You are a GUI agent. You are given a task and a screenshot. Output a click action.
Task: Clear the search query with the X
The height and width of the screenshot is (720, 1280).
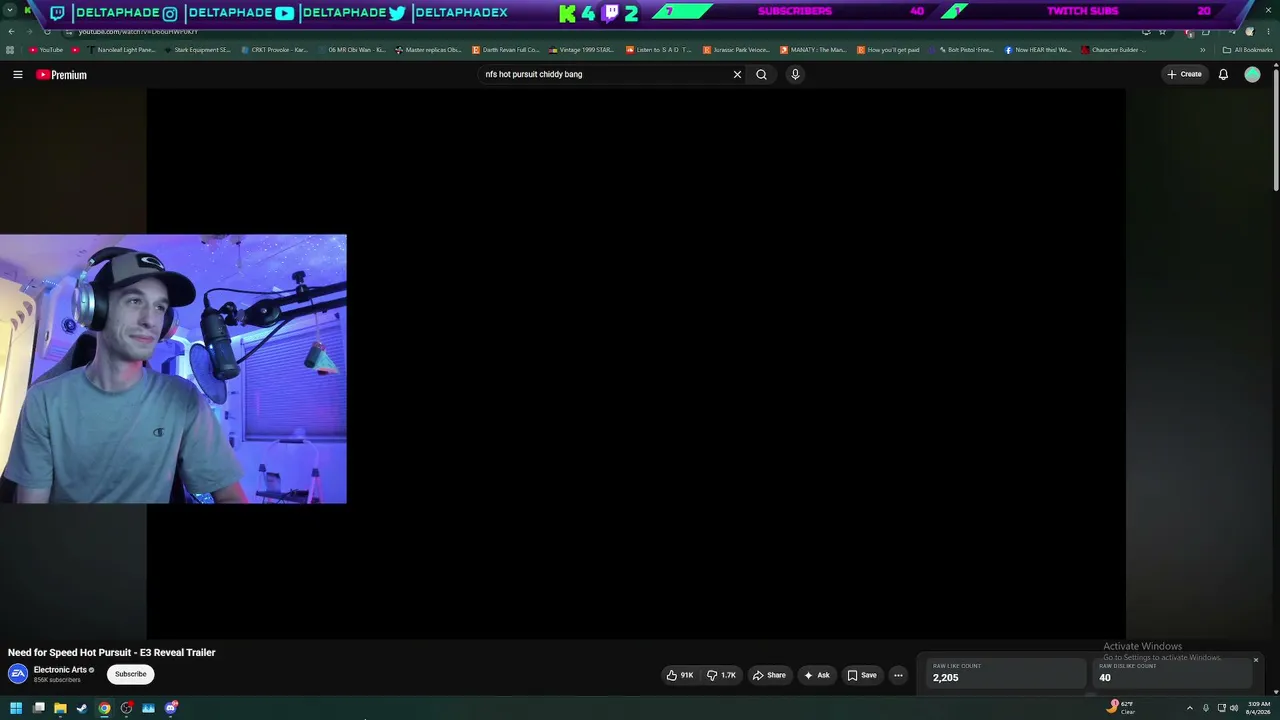737,74
